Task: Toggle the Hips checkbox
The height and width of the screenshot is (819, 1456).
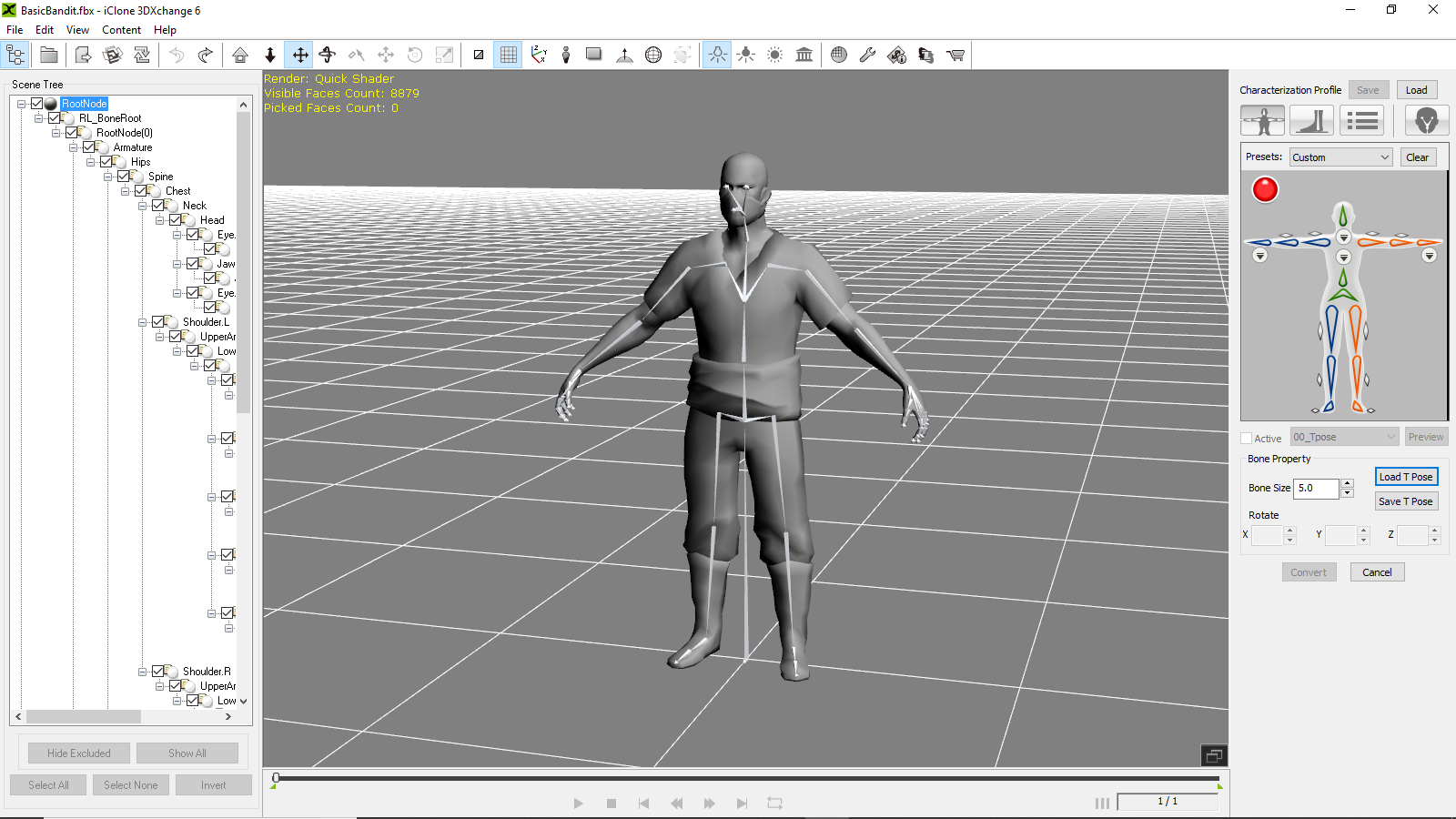Action: 106,162
